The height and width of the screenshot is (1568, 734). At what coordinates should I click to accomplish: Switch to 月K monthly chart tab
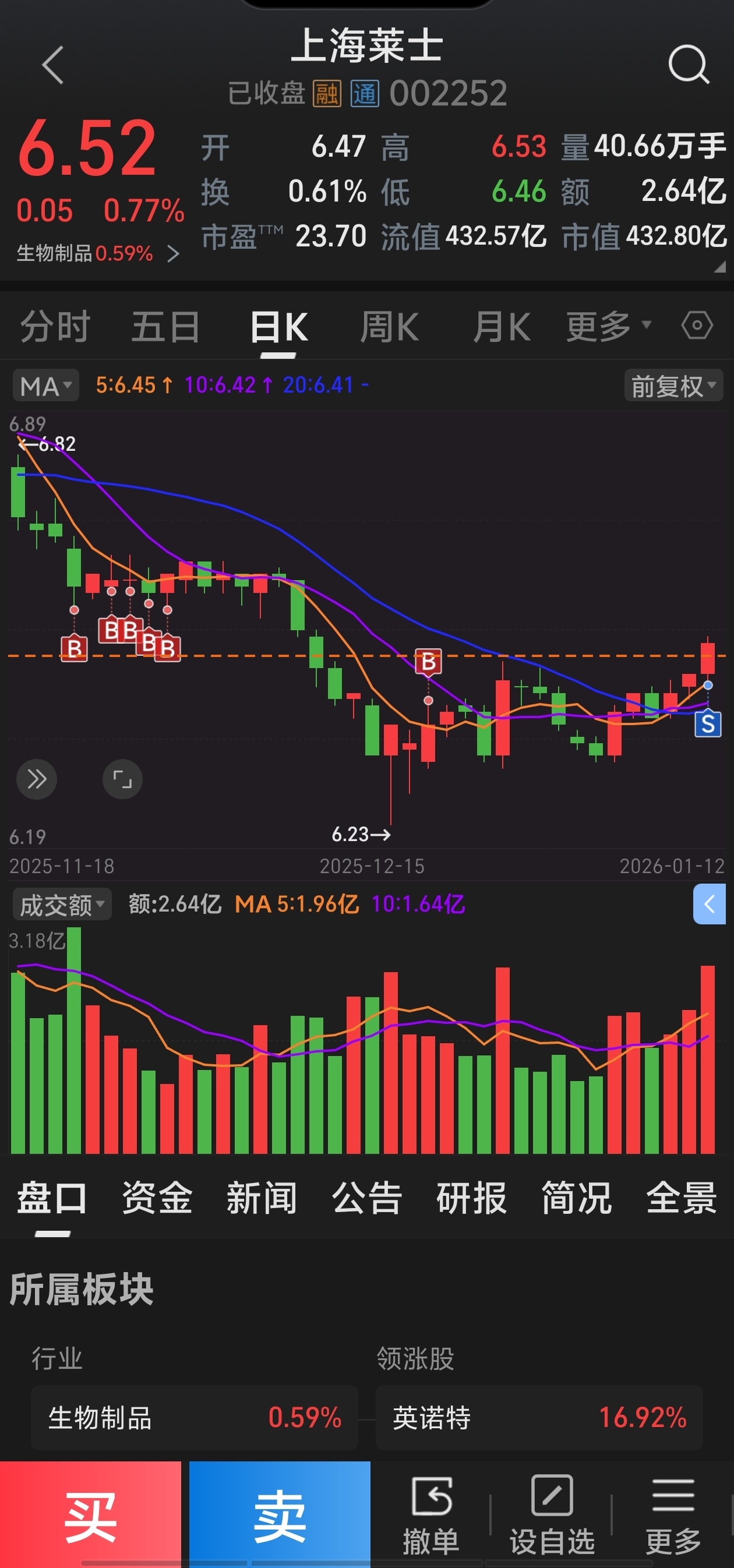pyautogui.click(x=502, y=327)
